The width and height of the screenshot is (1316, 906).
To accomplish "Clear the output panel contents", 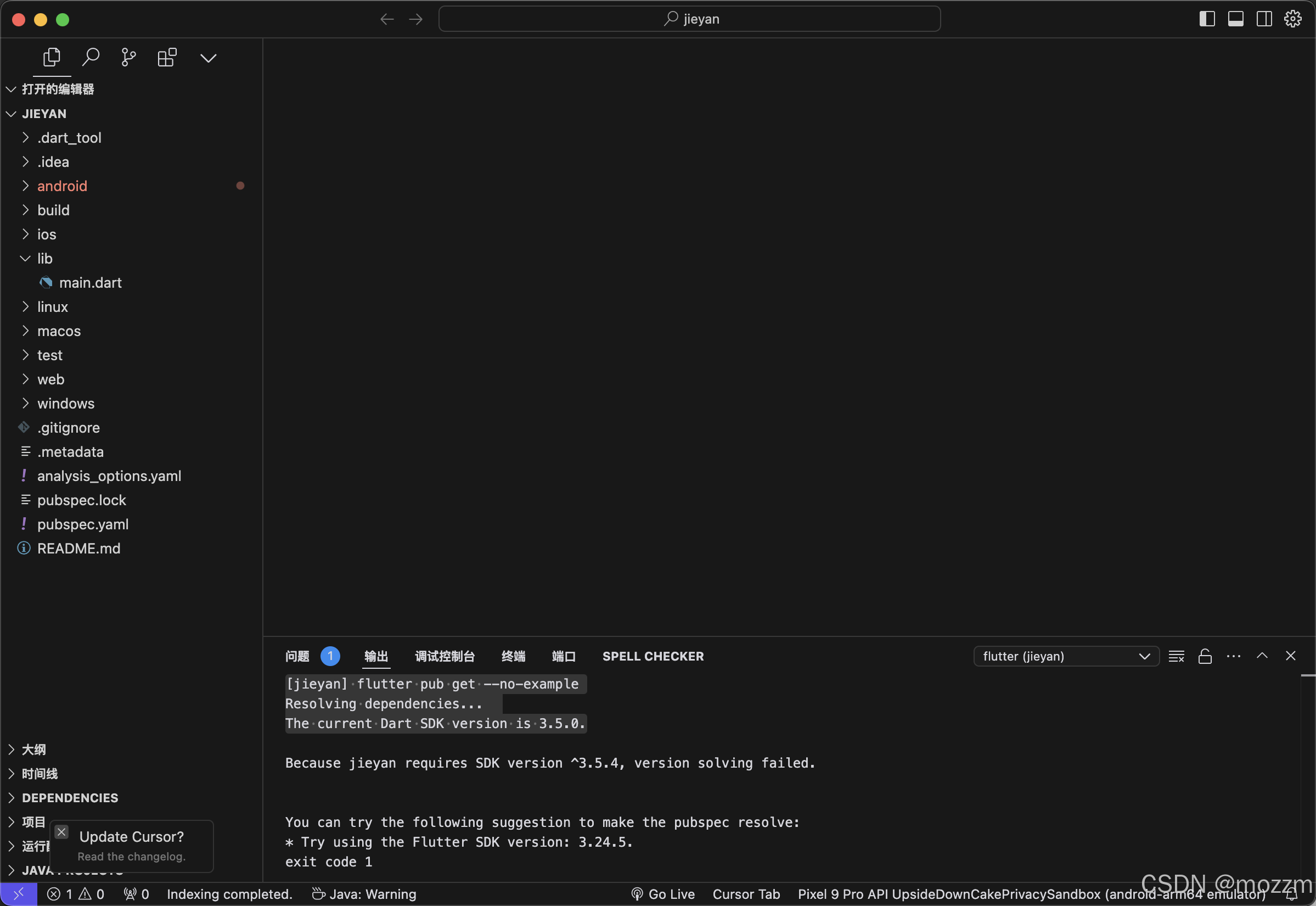I will coord(1176,656).
